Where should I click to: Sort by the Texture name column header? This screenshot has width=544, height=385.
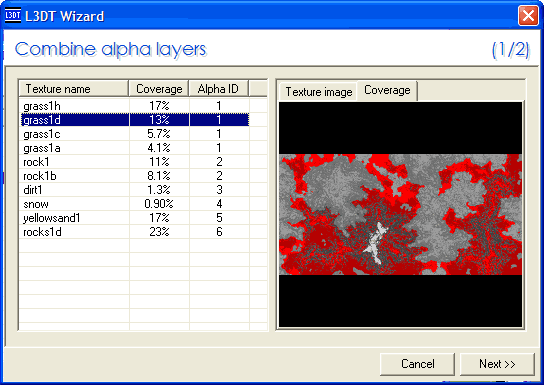[74, 89]
